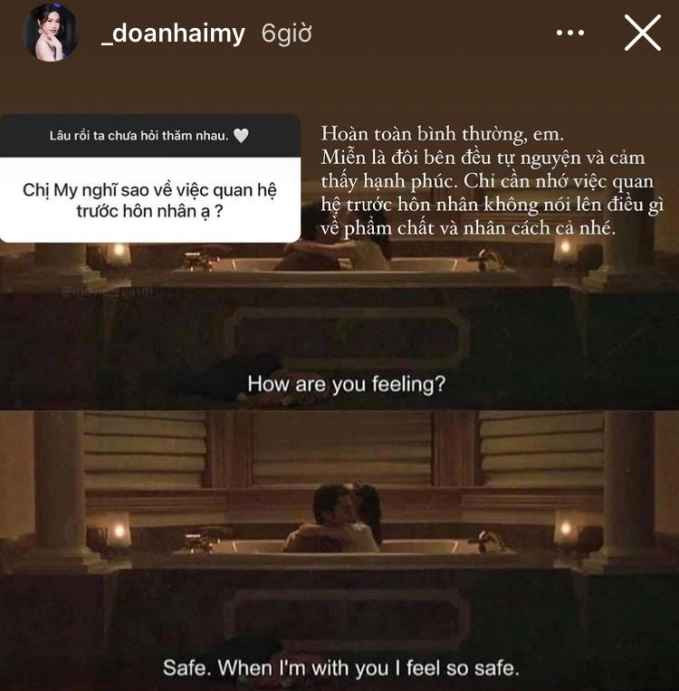Tap the lower movie frame with couple

339,551
